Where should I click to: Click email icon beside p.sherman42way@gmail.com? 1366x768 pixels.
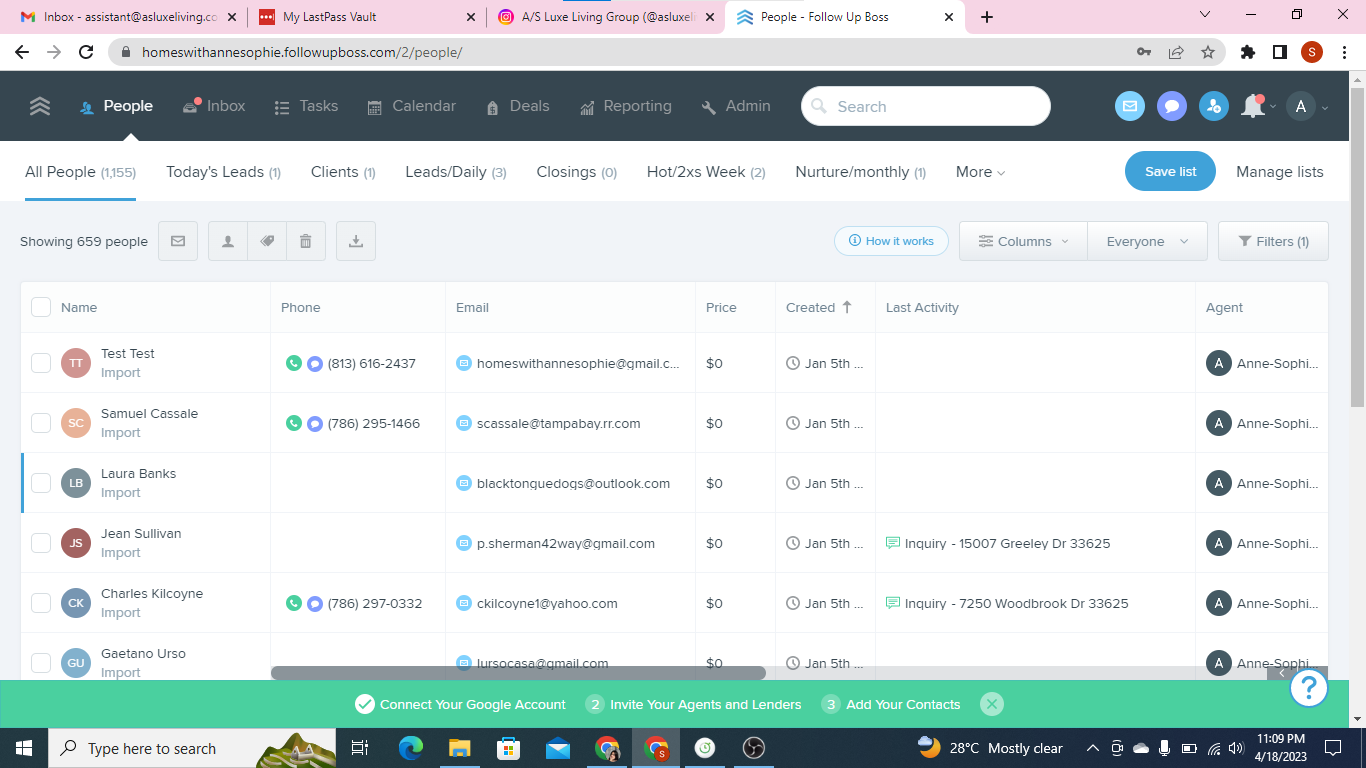point(464,543)
